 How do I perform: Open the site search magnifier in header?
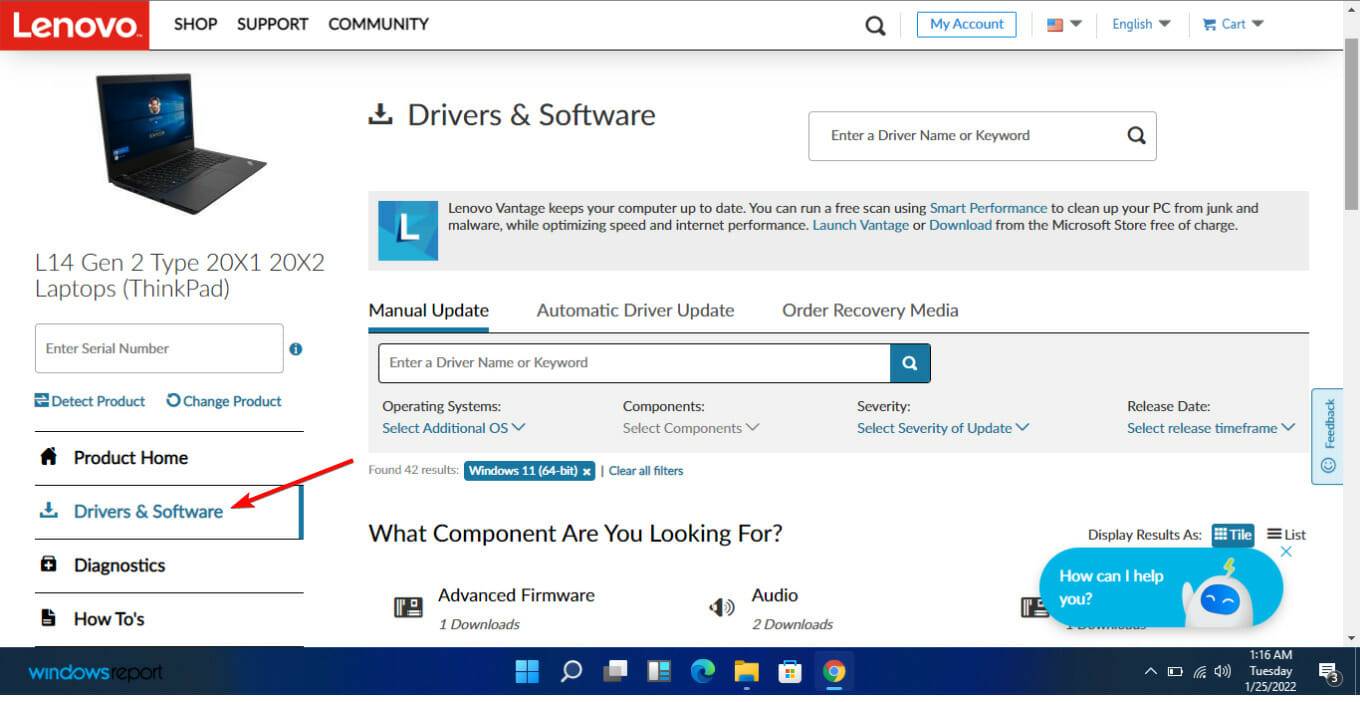875,25
